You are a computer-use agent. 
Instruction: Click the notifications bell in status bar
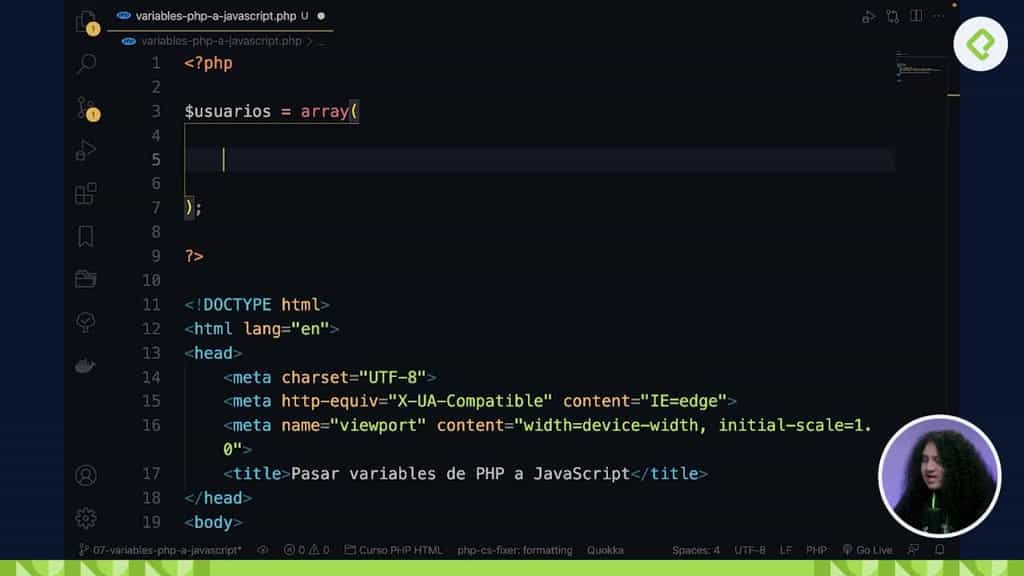tap(938, 549)
